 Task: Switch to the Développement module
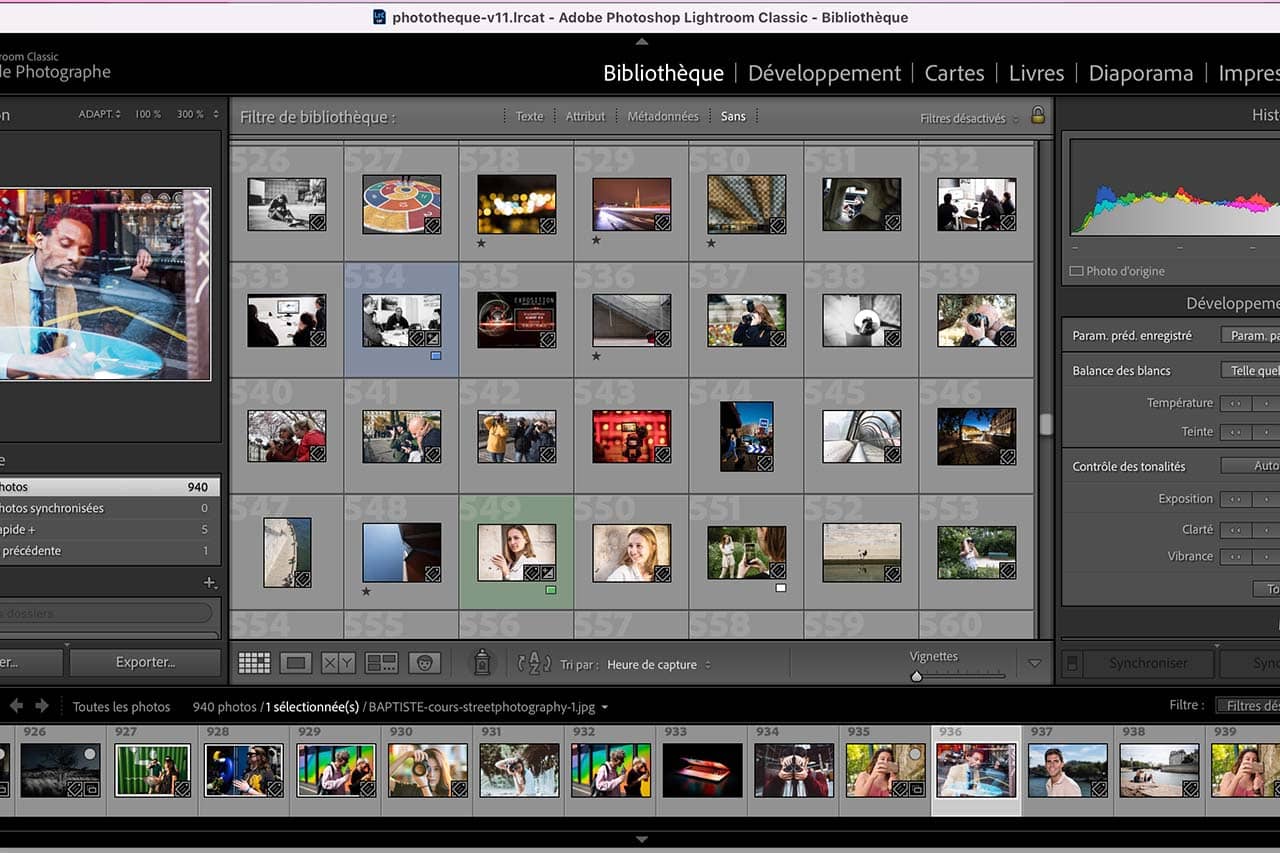click(x=824, y=73)
